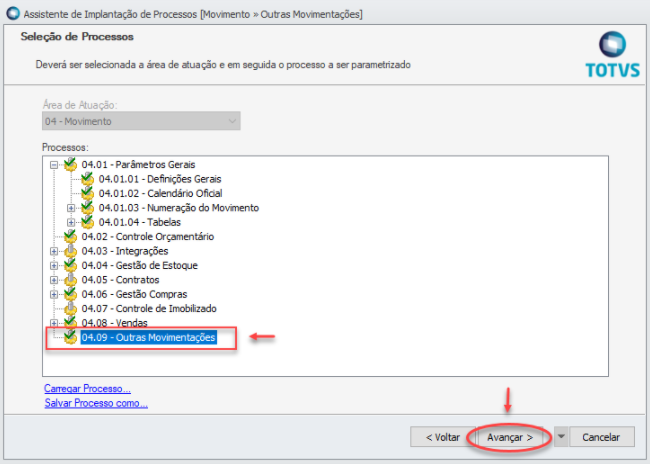Image resolution: width=650 pixels, height=464 pixels.
Task: Select 04.05 - Contratos
Action: pos(120,279)
